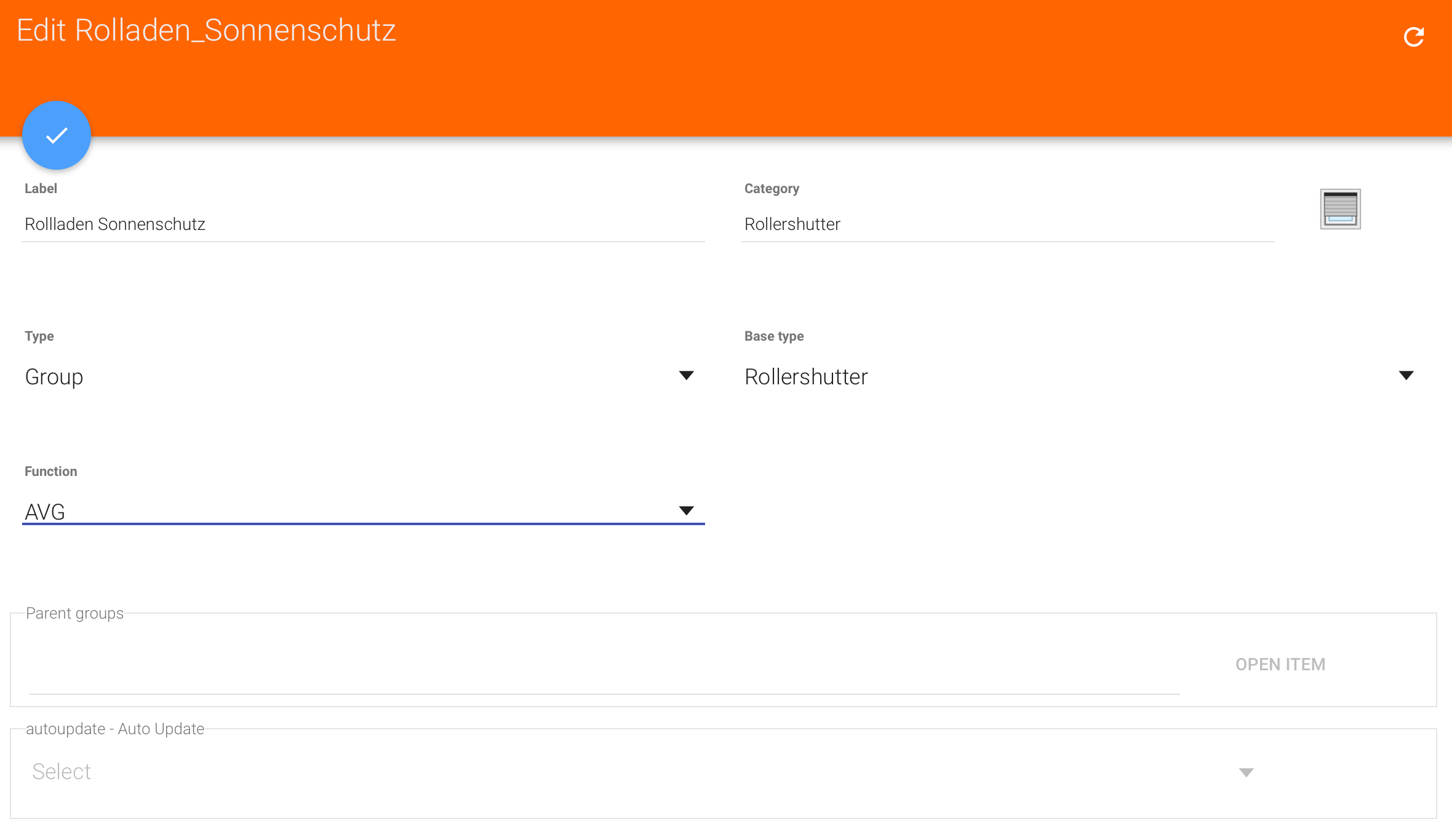Viewport: 1452px width, 840px height.
Task: Click the autoupdate - Auto Update legend
Action: 115,729
